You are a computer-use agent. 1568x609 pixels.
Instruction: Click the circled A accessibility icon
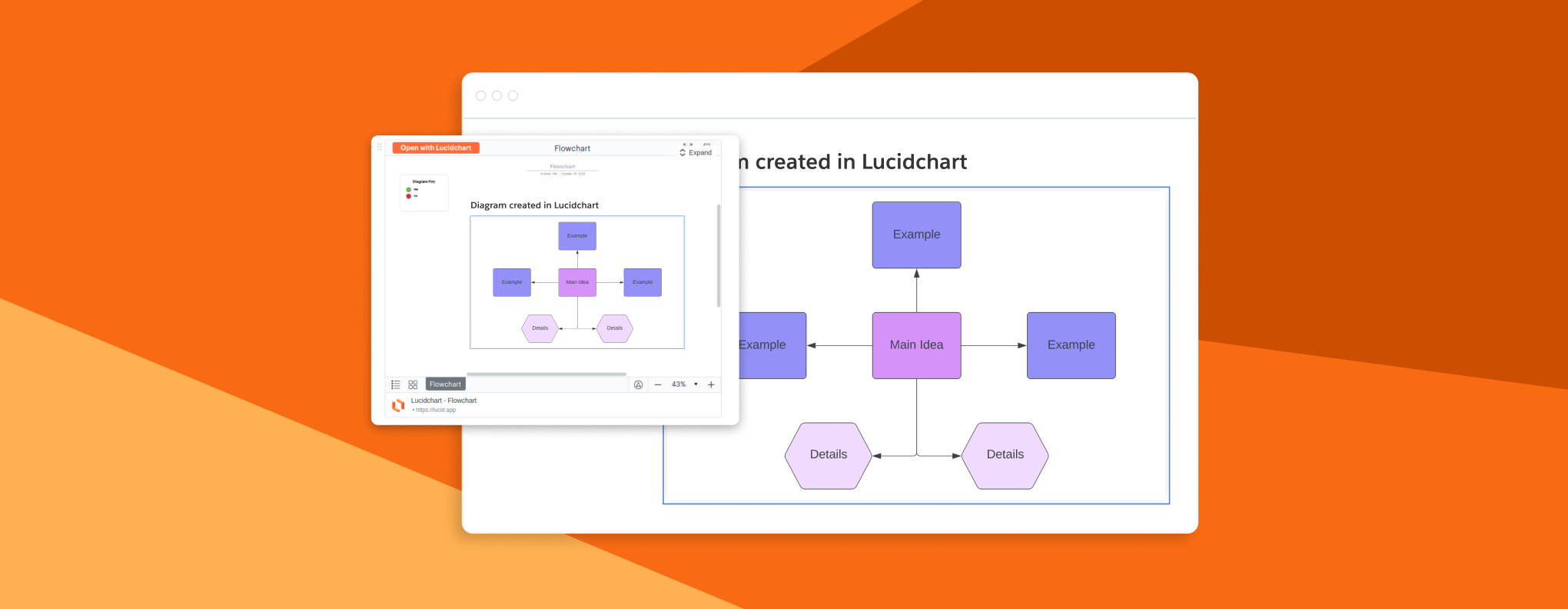pos(638,384)
